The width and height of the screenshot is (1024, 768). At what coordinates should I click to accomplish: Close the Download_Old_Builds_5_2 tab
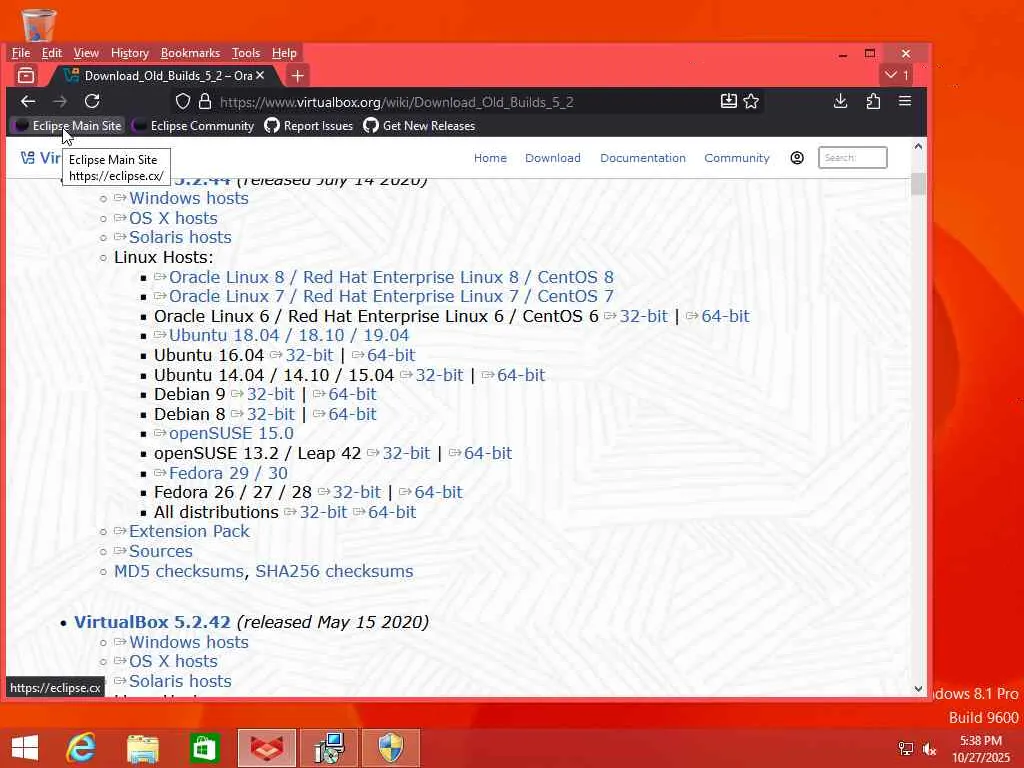tap(260, 76)
